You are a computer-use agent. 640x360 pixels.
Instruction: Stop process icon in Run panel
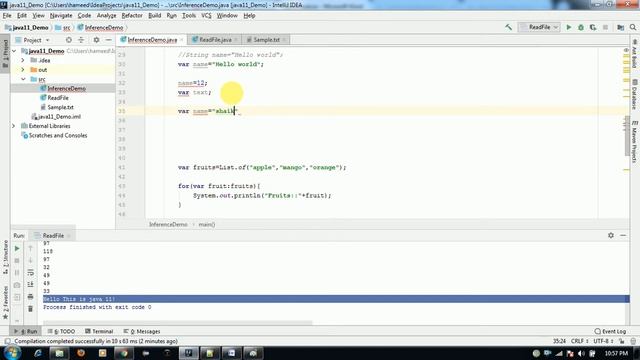[17, 260]
